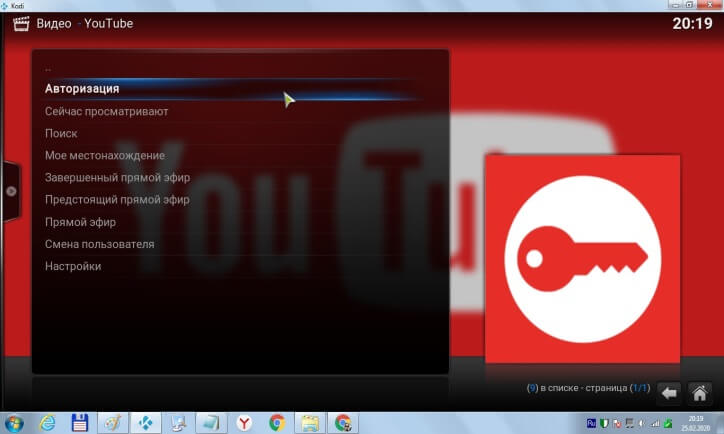Screen dimensions: 724x434
Task: Launch Internet Explorer from taskbar
Action: [x=47, y=423]
